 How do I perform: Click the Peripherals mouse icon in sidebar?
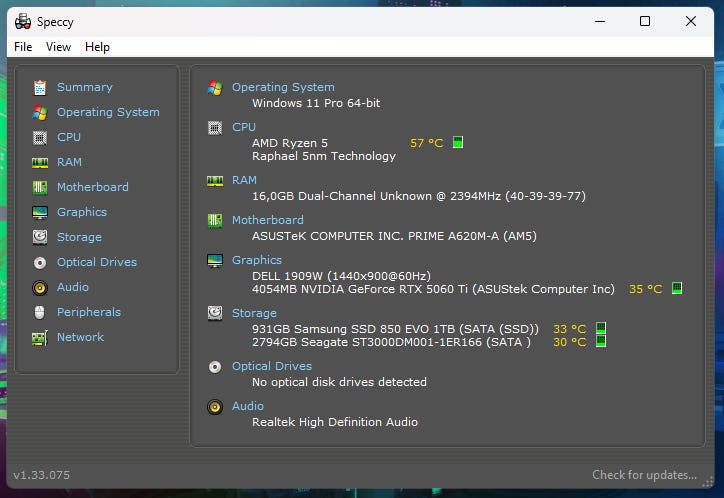(40, 312)
